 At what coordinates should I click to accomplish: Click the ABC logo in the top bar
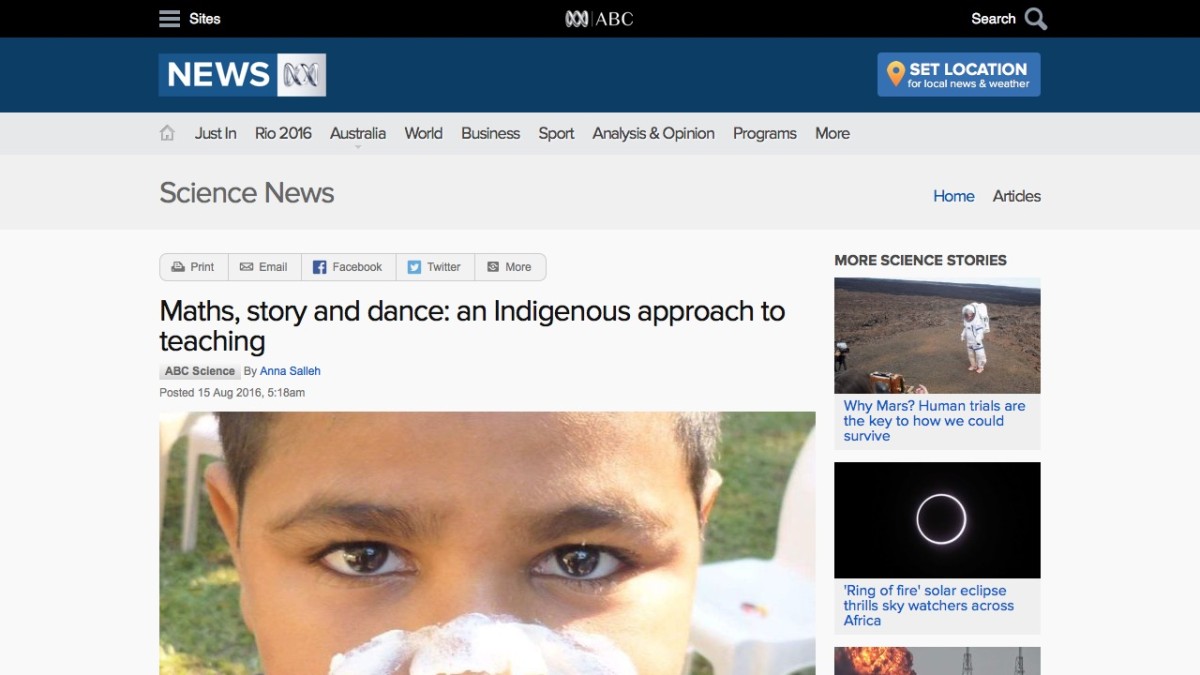point(601,18)
